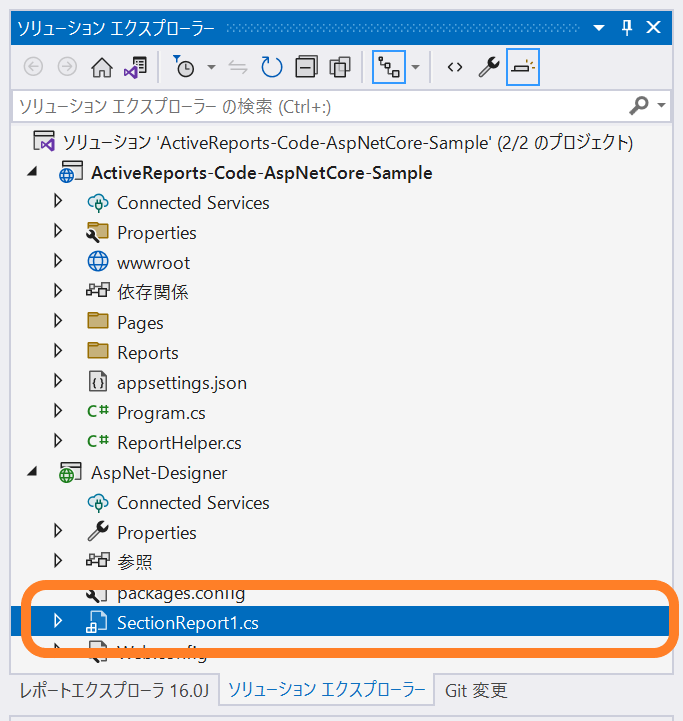Close the Solution Explorer panel
This screenshot has width=683, height=721.
(654, 28)
